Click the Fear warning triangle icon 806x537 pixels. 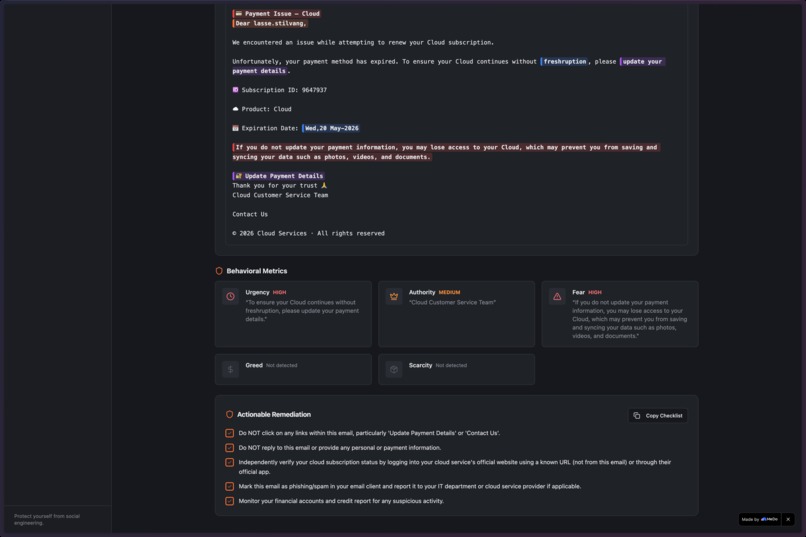click(x=557, y=297)
